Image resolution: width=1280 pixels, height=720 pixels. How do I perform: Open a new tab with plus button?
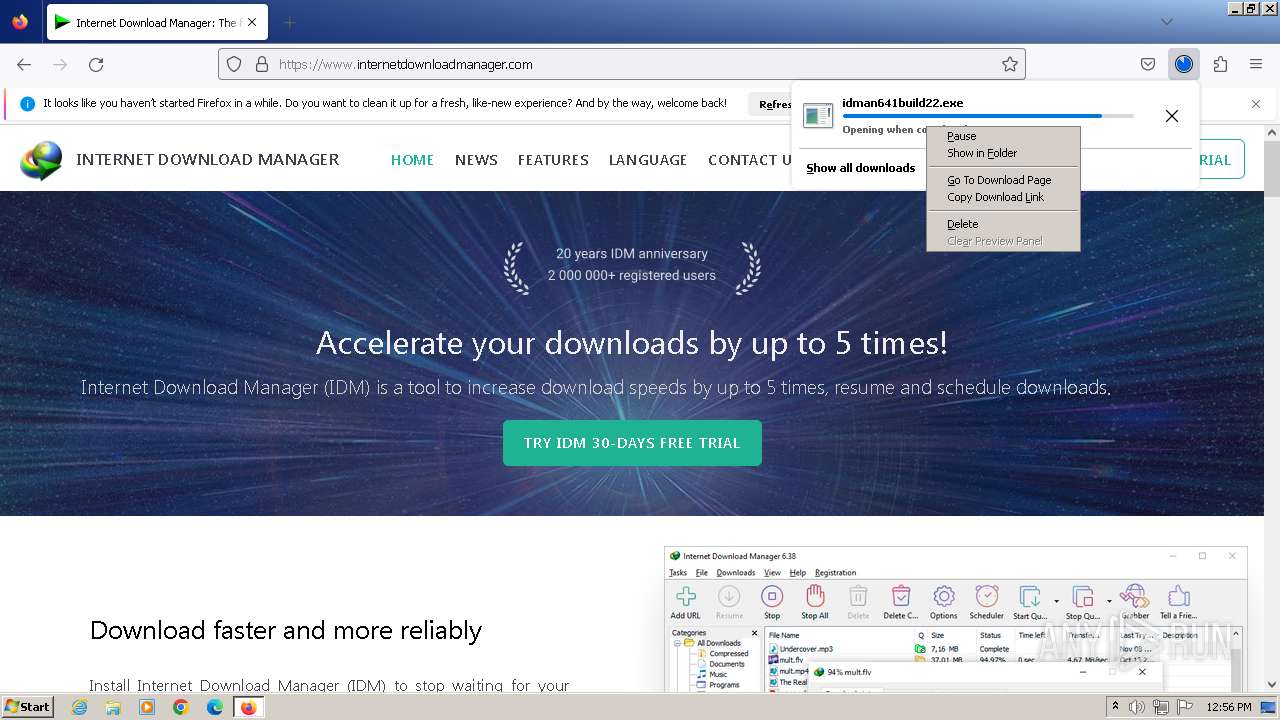tap(289, 22)
